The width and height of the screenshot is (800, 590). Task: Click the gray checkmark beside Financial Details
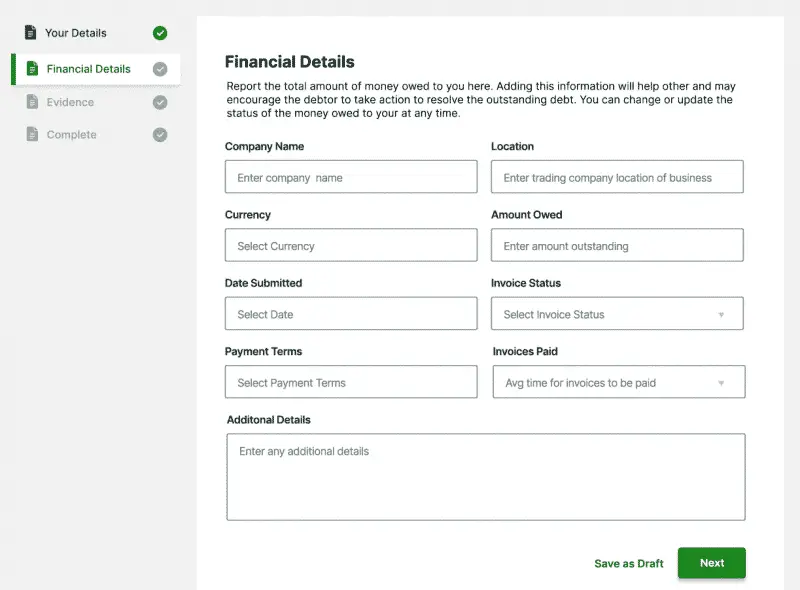point(160,68)
